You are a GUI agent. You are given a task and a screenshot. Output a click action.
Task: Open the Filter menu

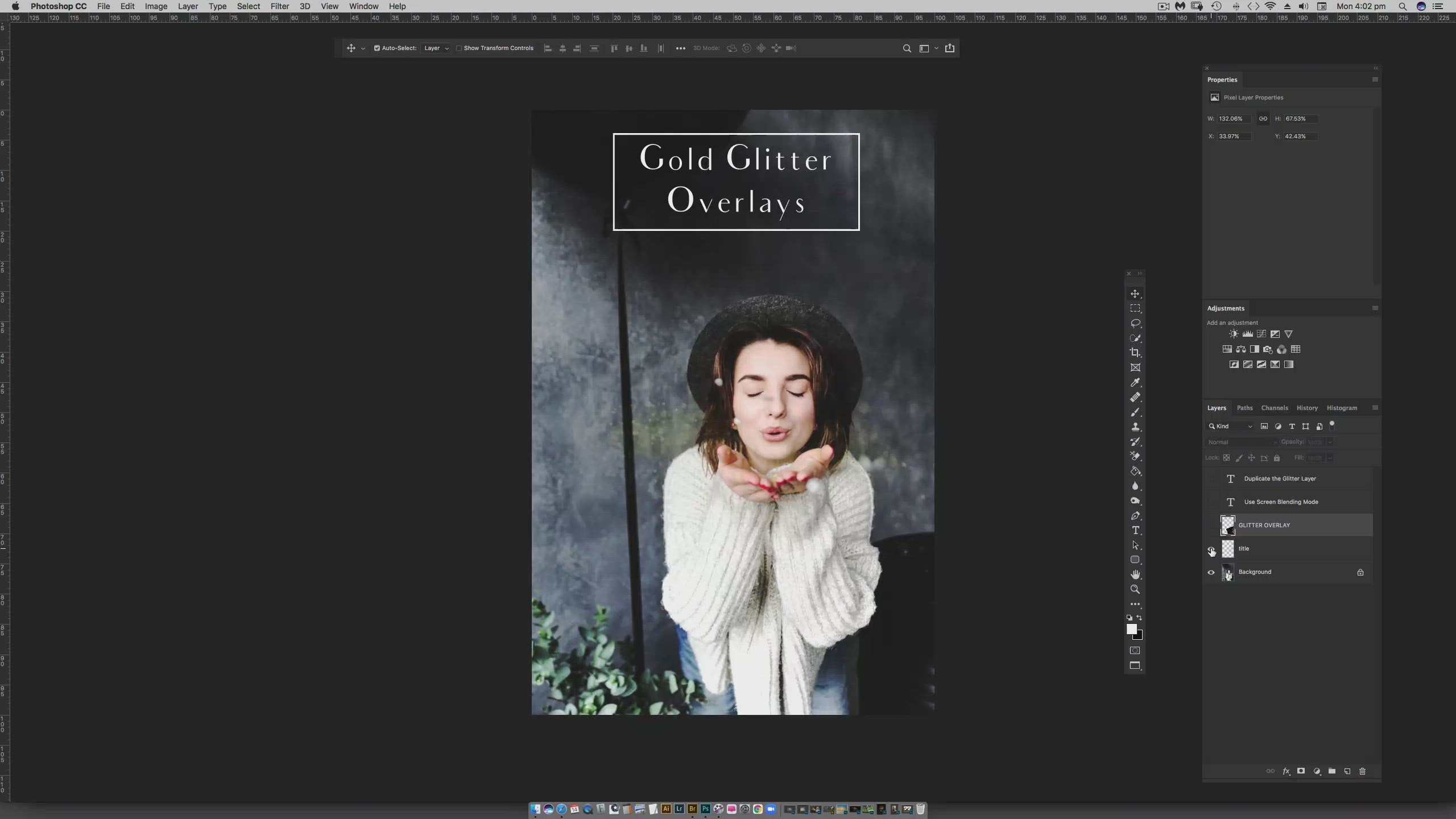click(x=279, y=6)
